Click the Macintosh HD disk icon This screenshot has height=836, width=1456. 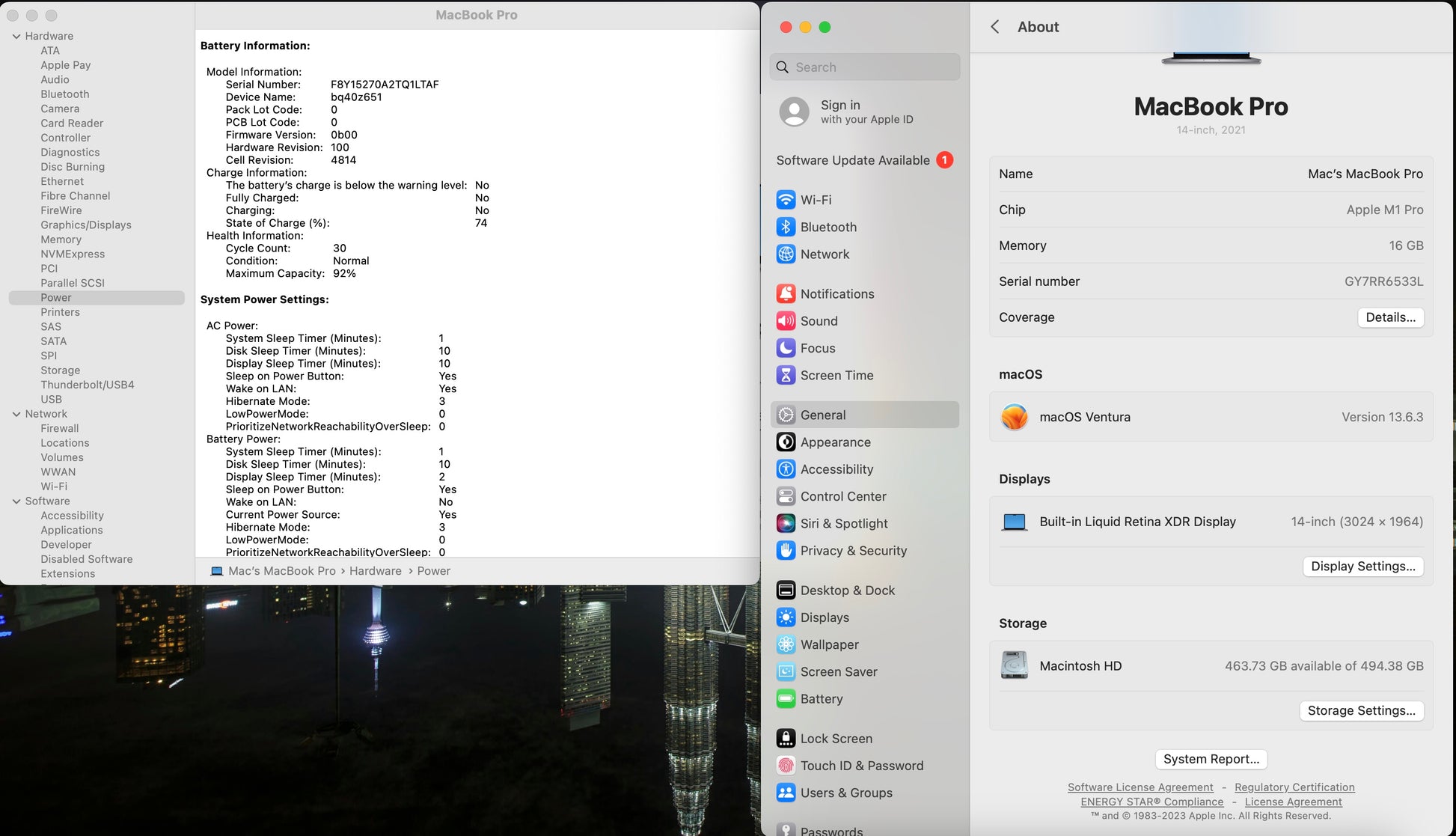[1015, 665]
